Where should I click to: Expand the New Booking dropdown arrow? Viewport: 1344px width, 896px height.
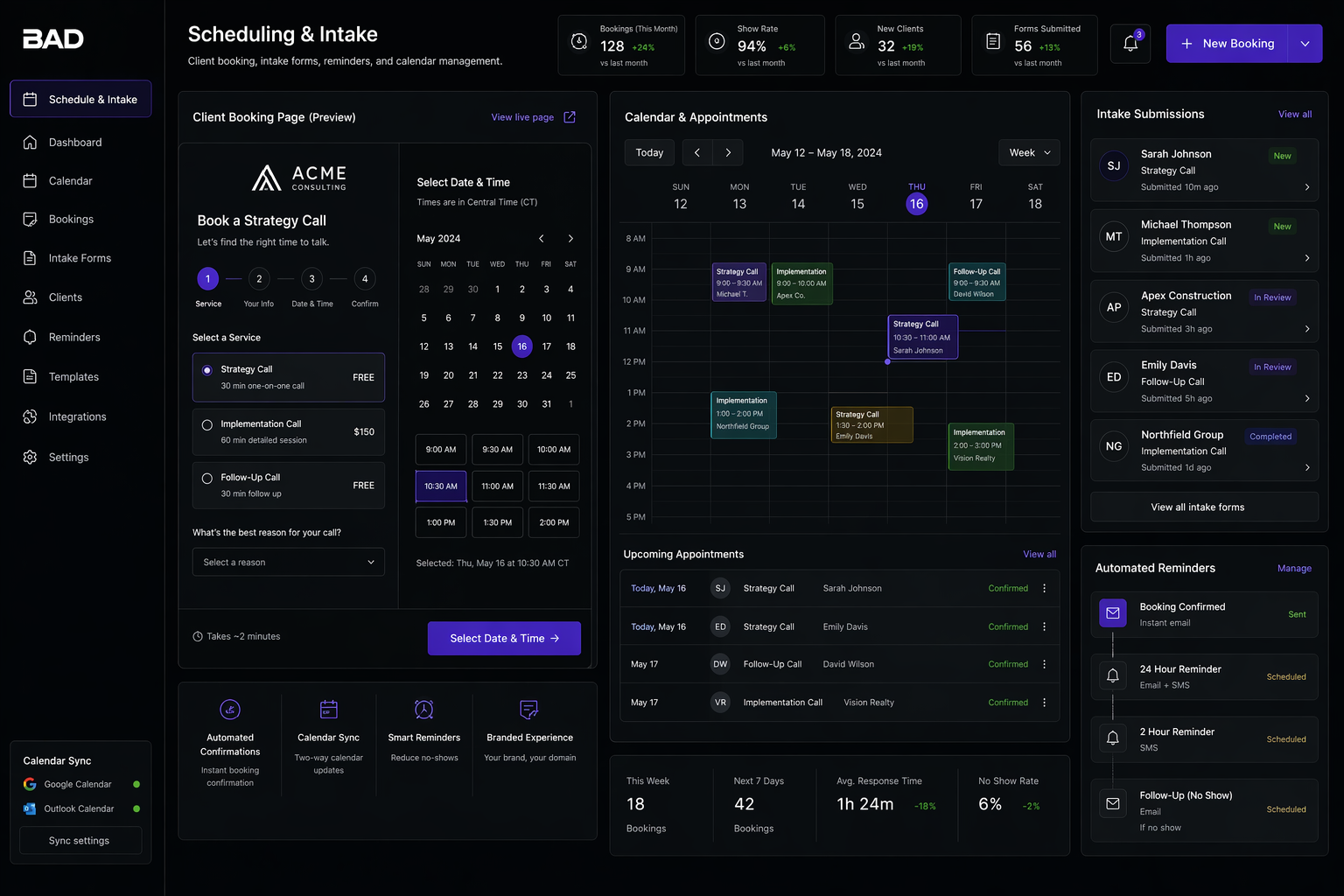coord(1305,44)
